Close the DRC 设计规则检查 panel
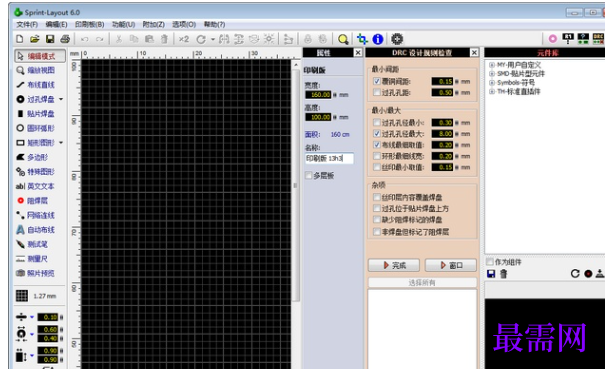 point(474,52)
